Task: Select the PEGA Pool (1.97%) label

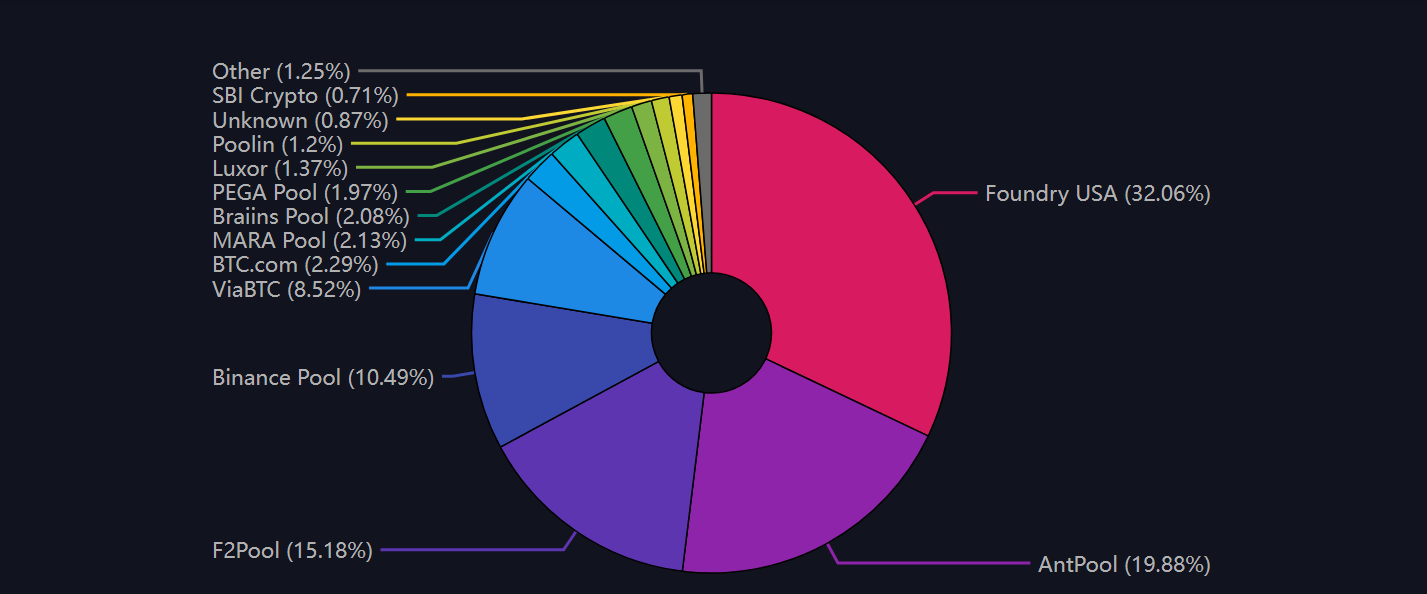Action: click(x=305, y=192)
